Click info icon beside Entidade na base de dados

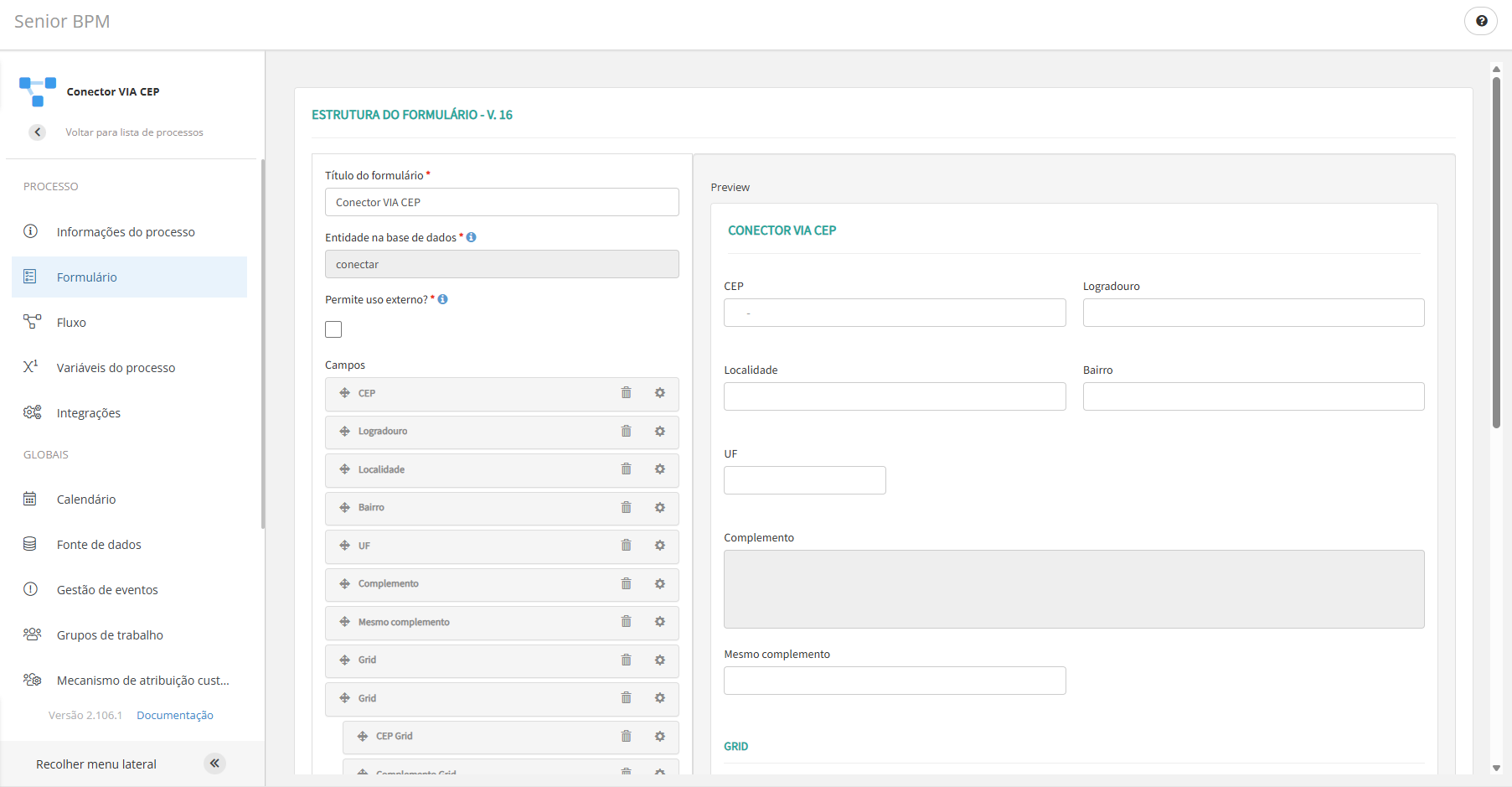472,237
